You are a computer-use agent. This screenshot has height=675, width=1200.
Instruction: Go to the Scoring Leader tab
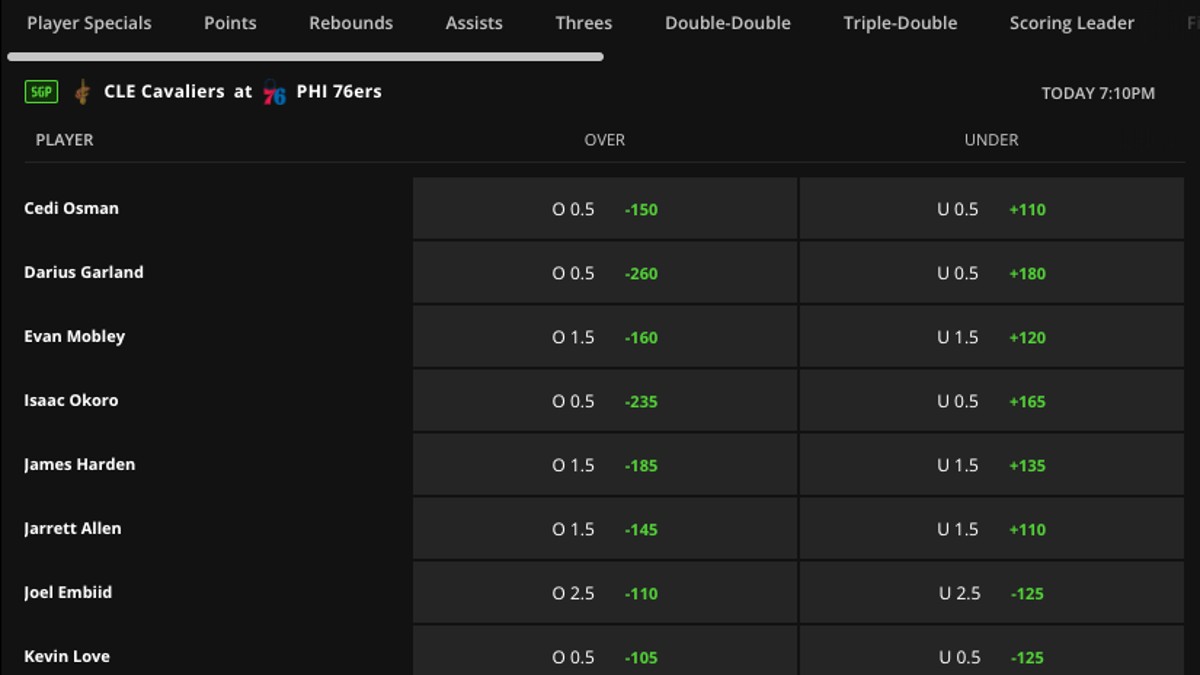pos(1072,23)
